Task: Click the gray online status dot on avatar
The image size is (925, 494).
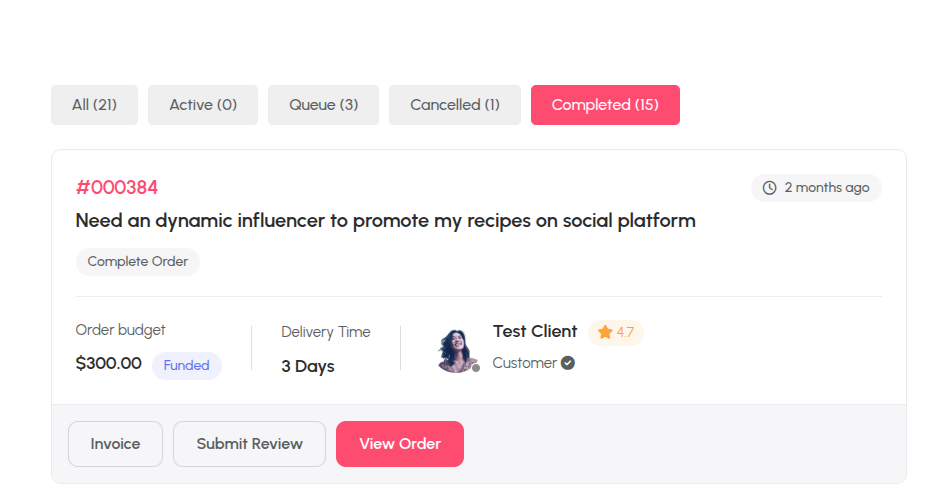Action: click(476, 368)
